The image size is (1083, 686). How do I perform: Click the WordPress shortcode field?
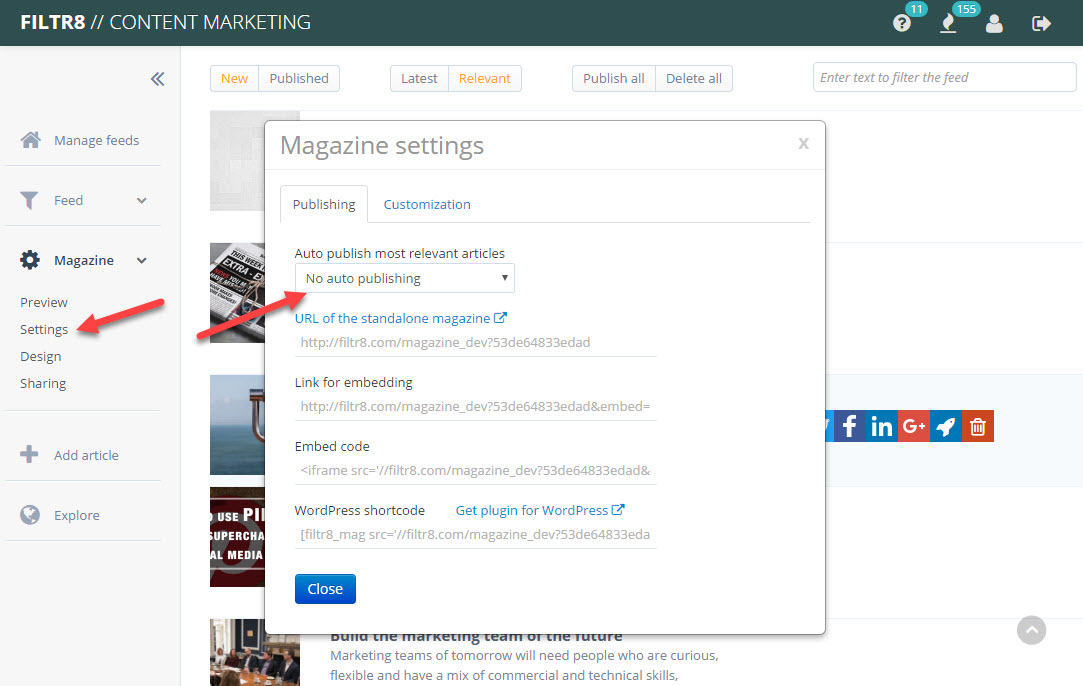(475, 535)
